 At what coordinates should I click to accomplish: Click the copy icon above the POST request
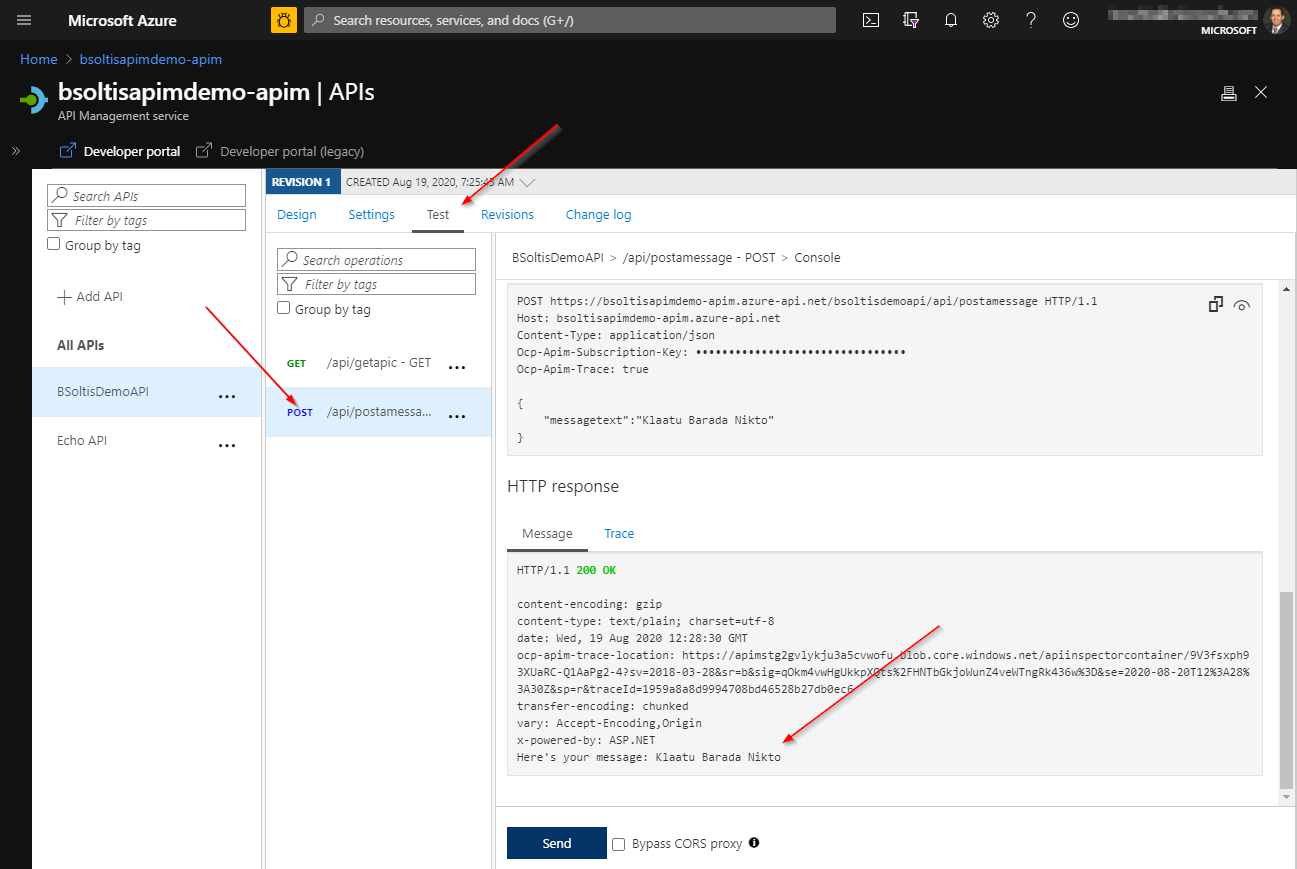point(1215,304)
